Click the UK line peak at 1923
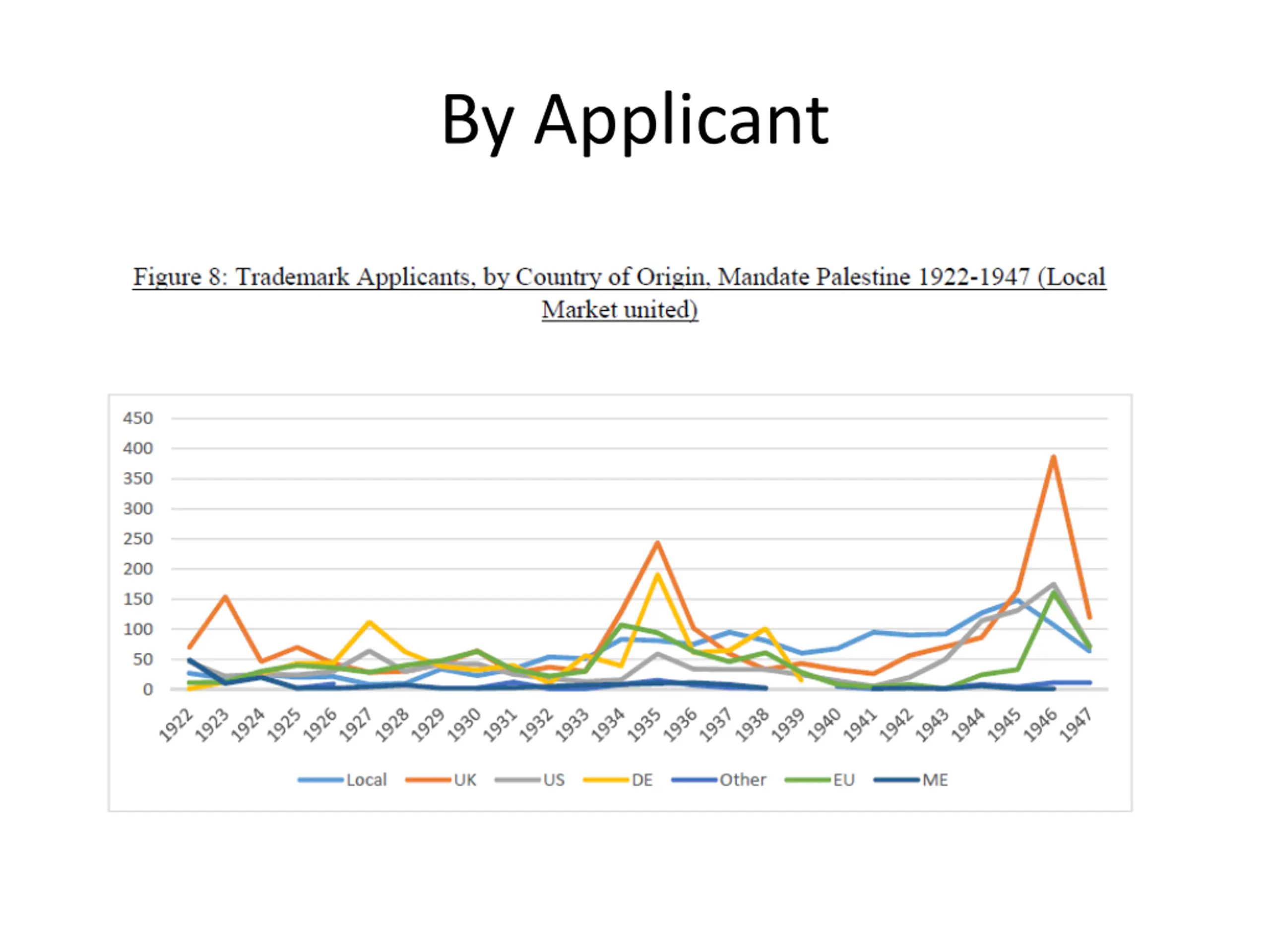The image size is (1270, 952). coord(225,597)
